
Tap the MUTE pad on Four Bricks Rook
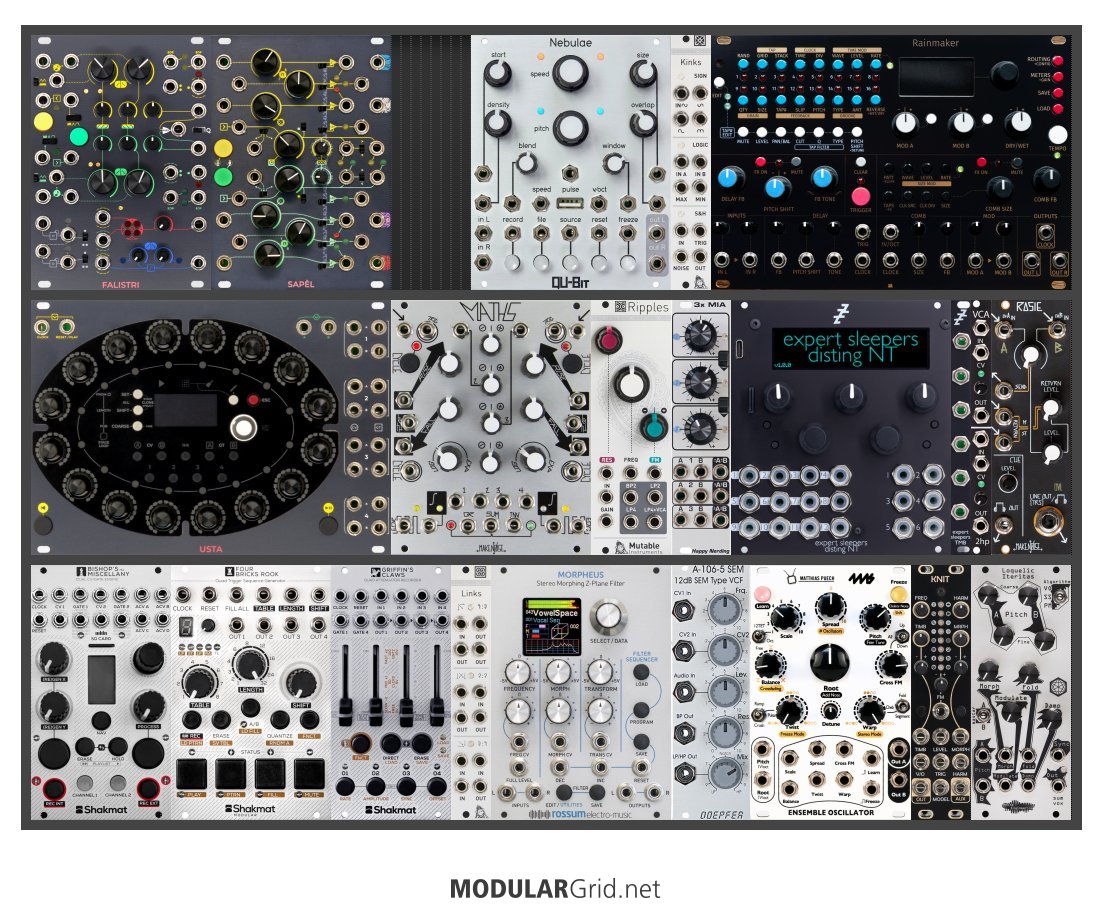[309, 773]
